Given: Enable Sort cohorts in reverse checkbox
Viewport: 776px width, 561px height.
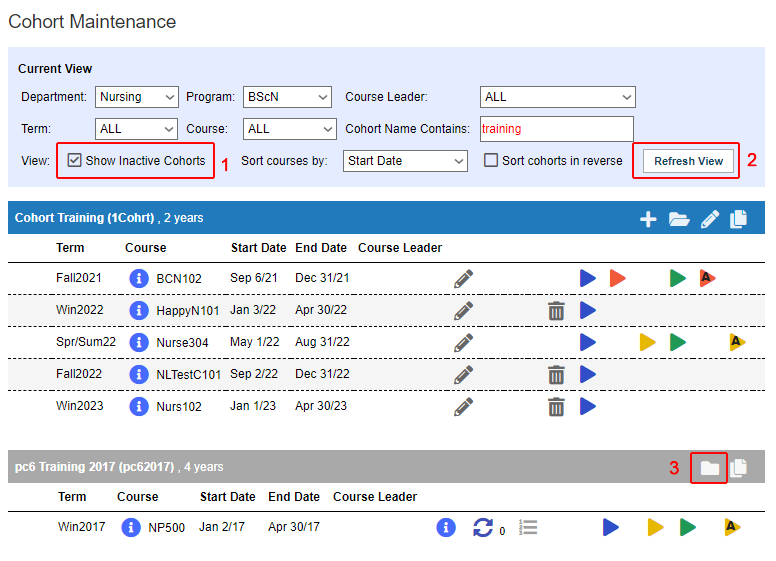Looking at the screenshot, I should (x=490, y=160).
